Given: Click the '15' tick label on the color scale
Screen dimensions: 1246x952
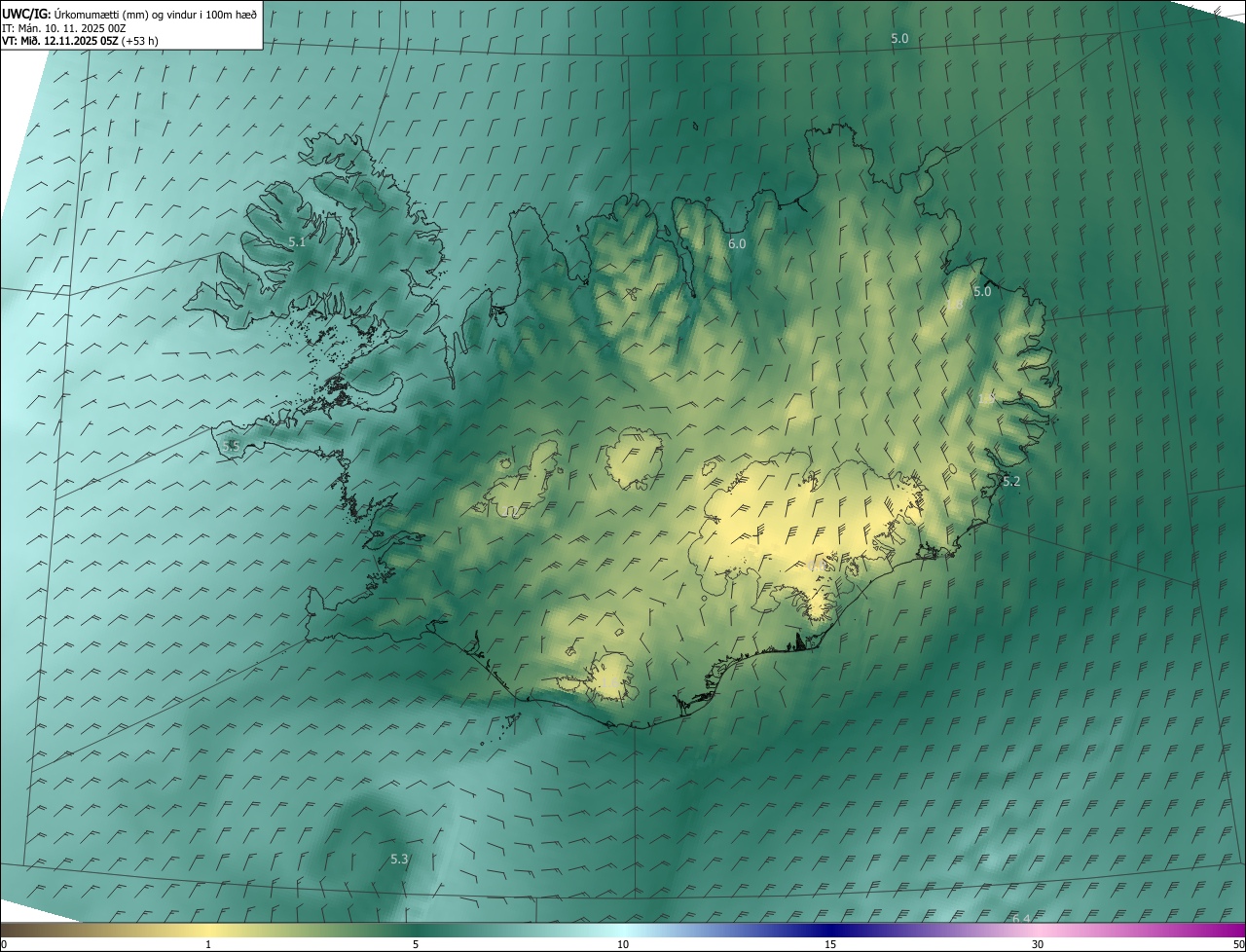Looking at the screenshot, I should pyautogui.click(x=830, y=945).
